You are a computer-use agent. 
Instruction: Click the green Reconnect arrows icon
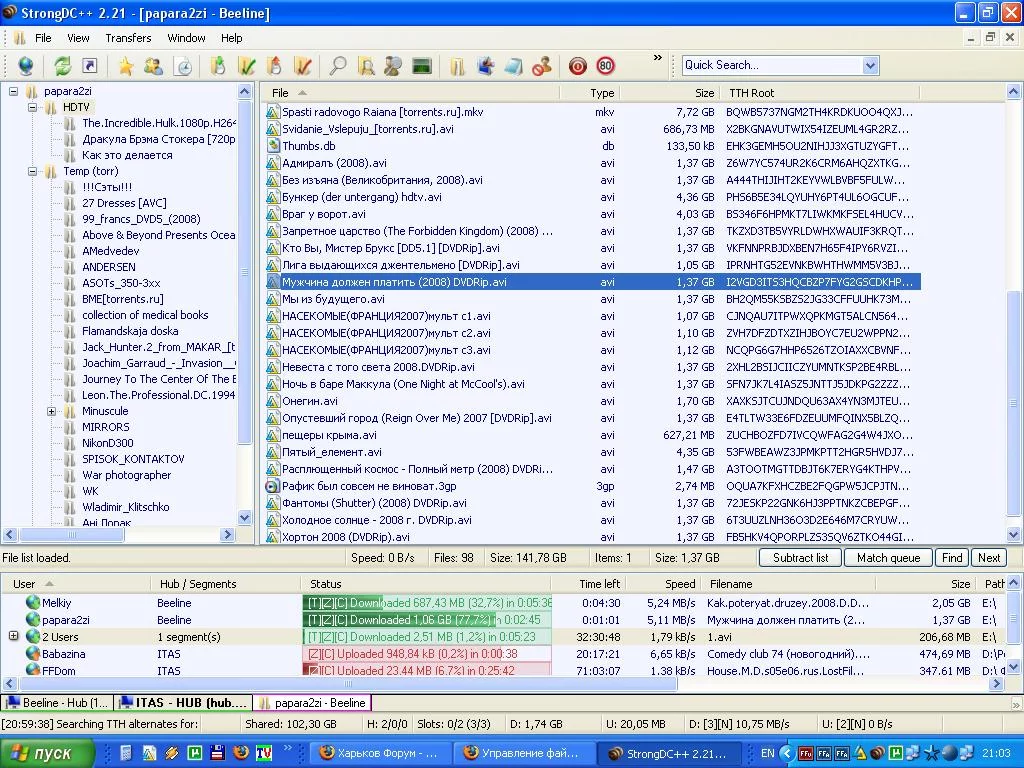tap(62, 66)
